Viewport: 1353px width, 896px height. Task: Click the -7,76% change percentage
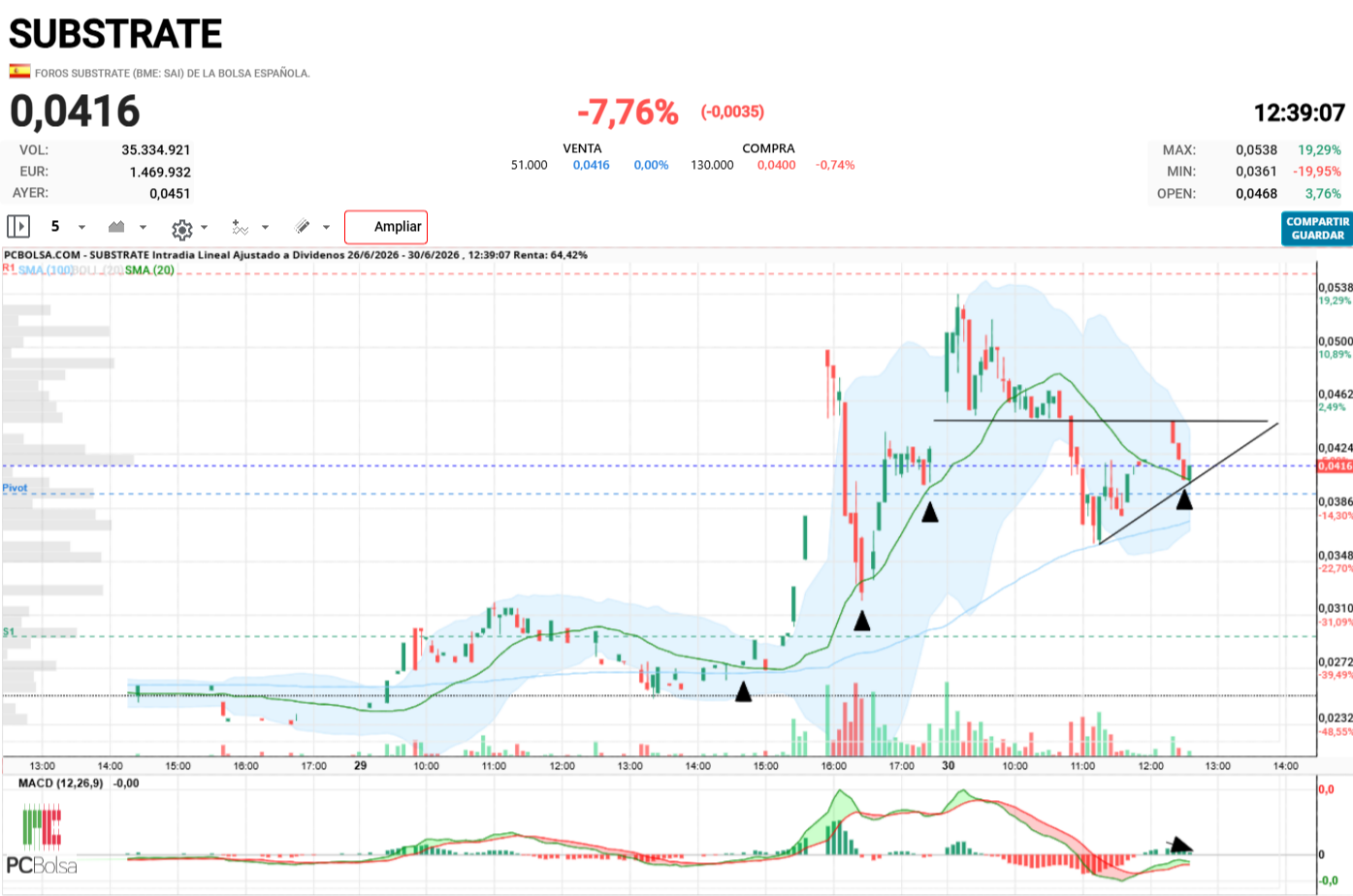[x=628, y=112]
